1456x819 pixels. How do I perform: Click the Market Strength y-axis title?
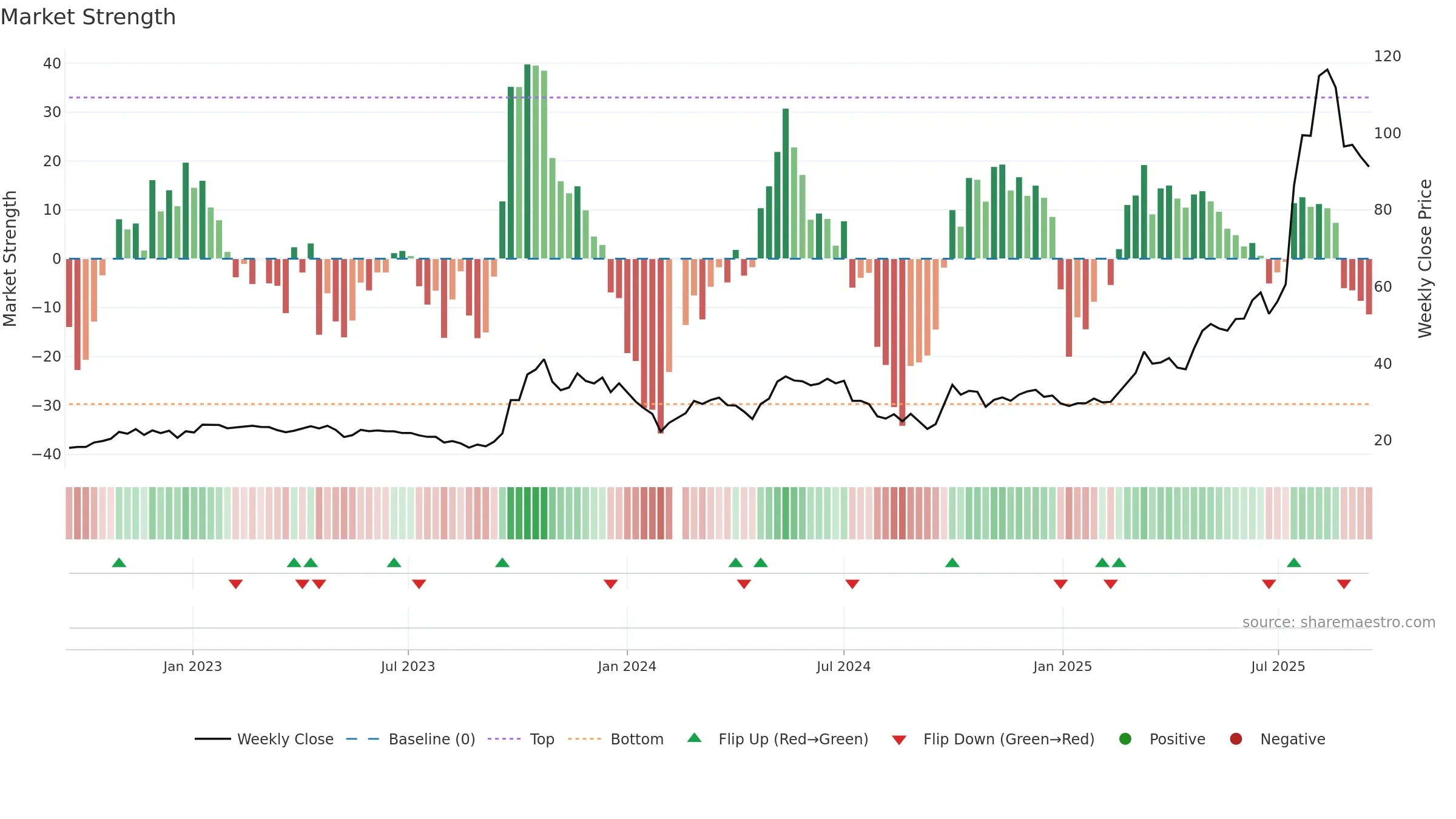(10, 258)
